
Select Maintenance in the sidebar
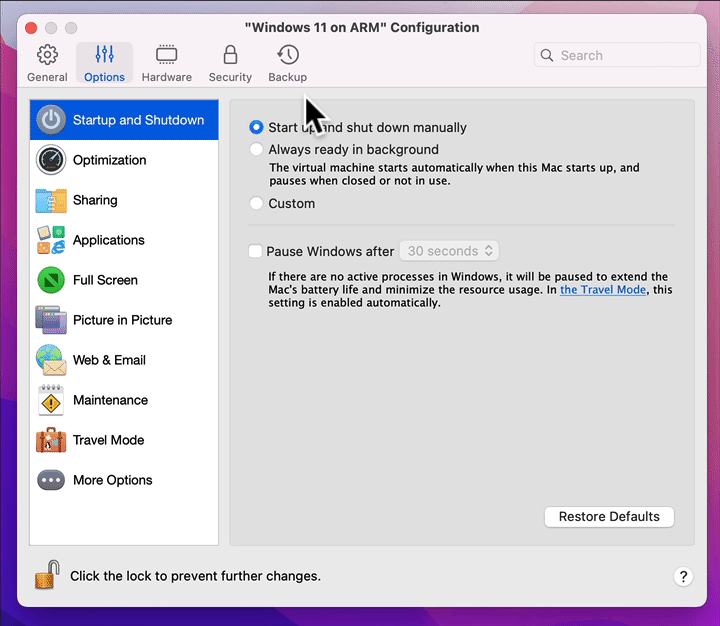[124, 400]
